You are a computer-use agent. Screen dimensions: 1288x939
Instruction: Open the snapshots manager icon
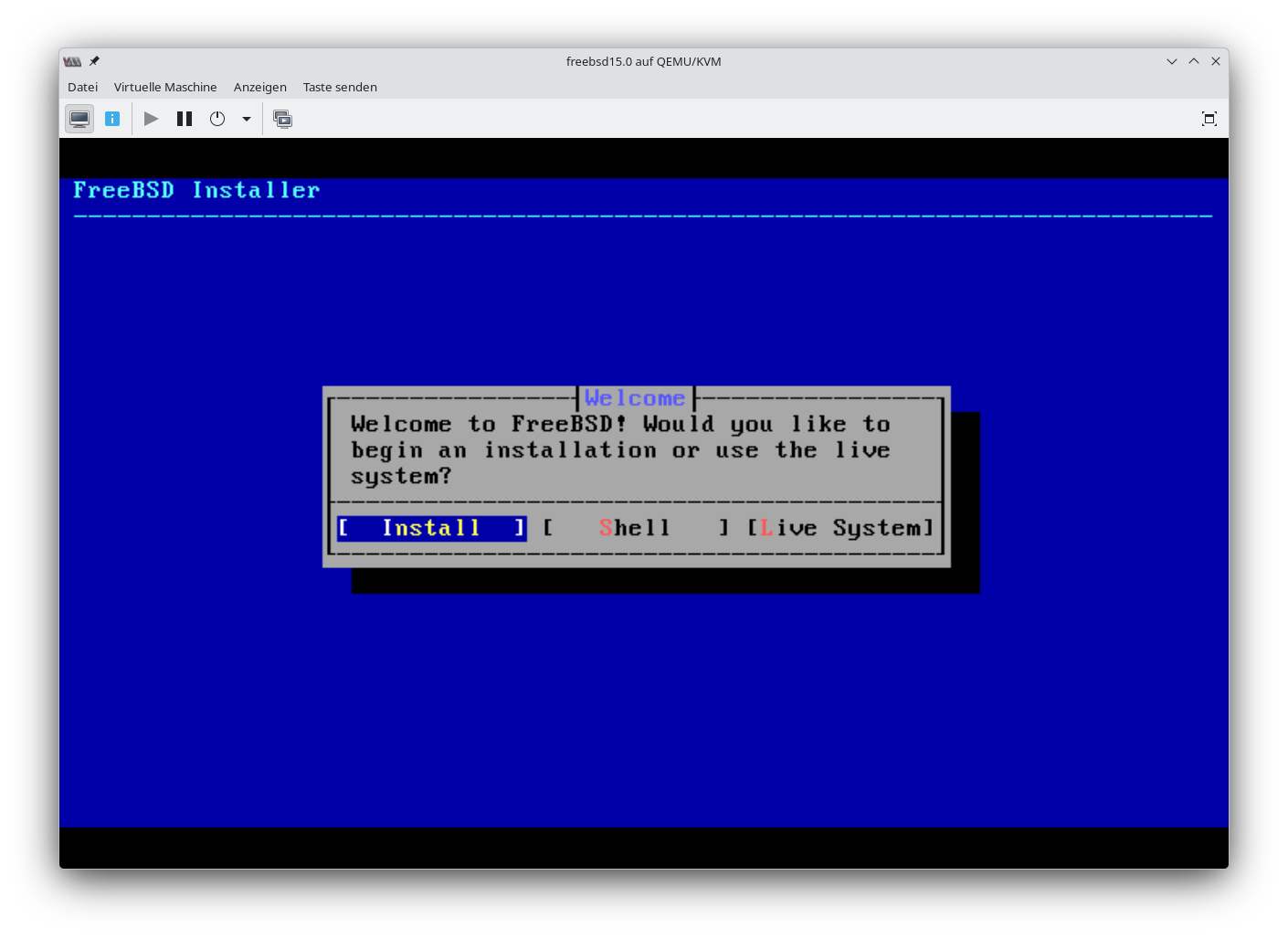tap(283, 119)
